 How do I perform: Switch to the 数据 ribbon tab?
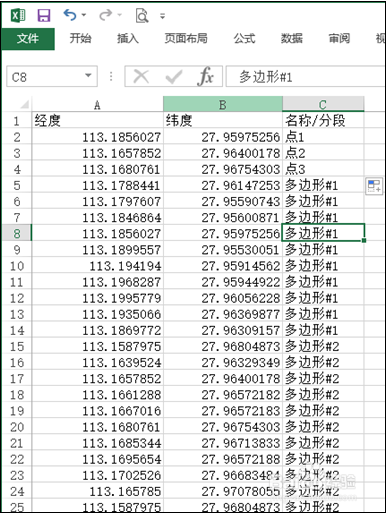click(292, 39)
